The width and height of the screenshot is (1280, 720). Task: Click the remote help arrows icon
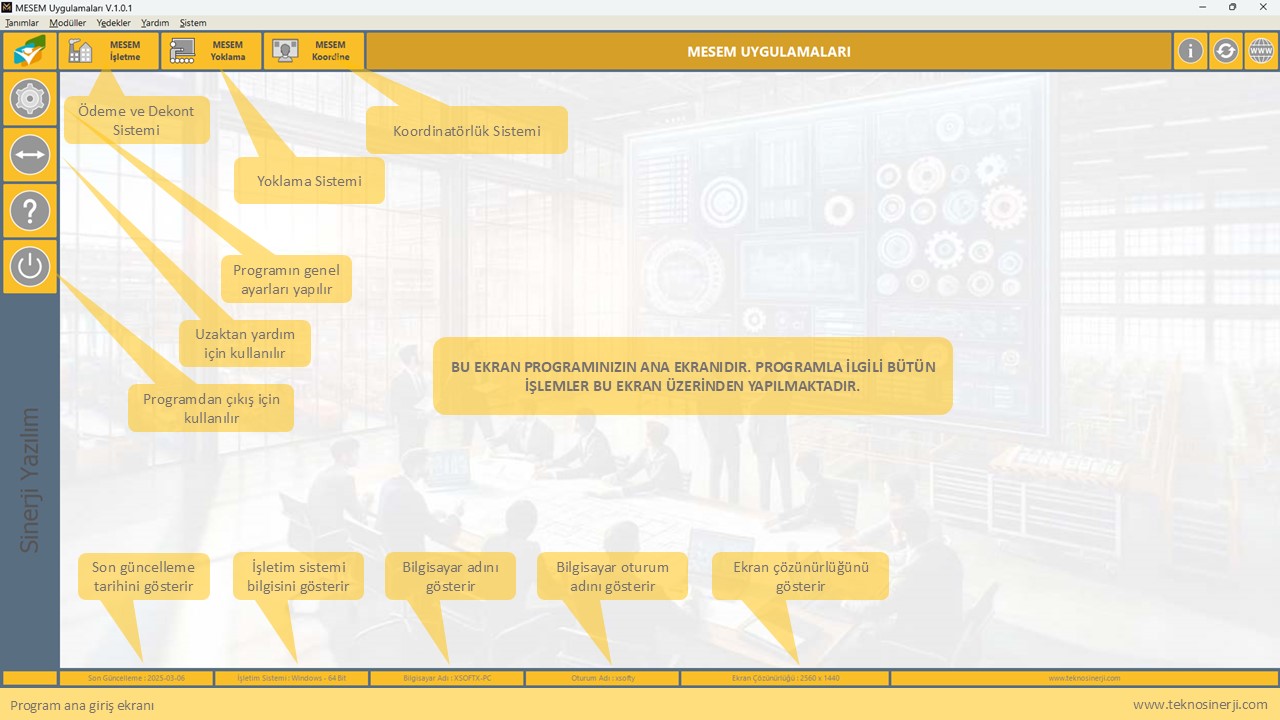tap(30, 155)
